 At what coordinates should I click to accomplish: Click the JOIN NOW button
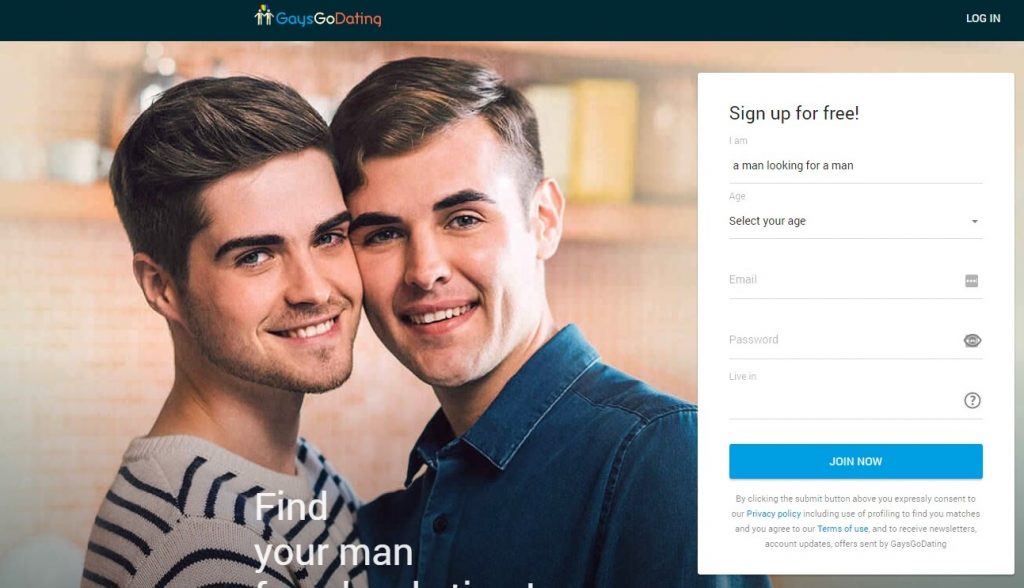point(856,461)
